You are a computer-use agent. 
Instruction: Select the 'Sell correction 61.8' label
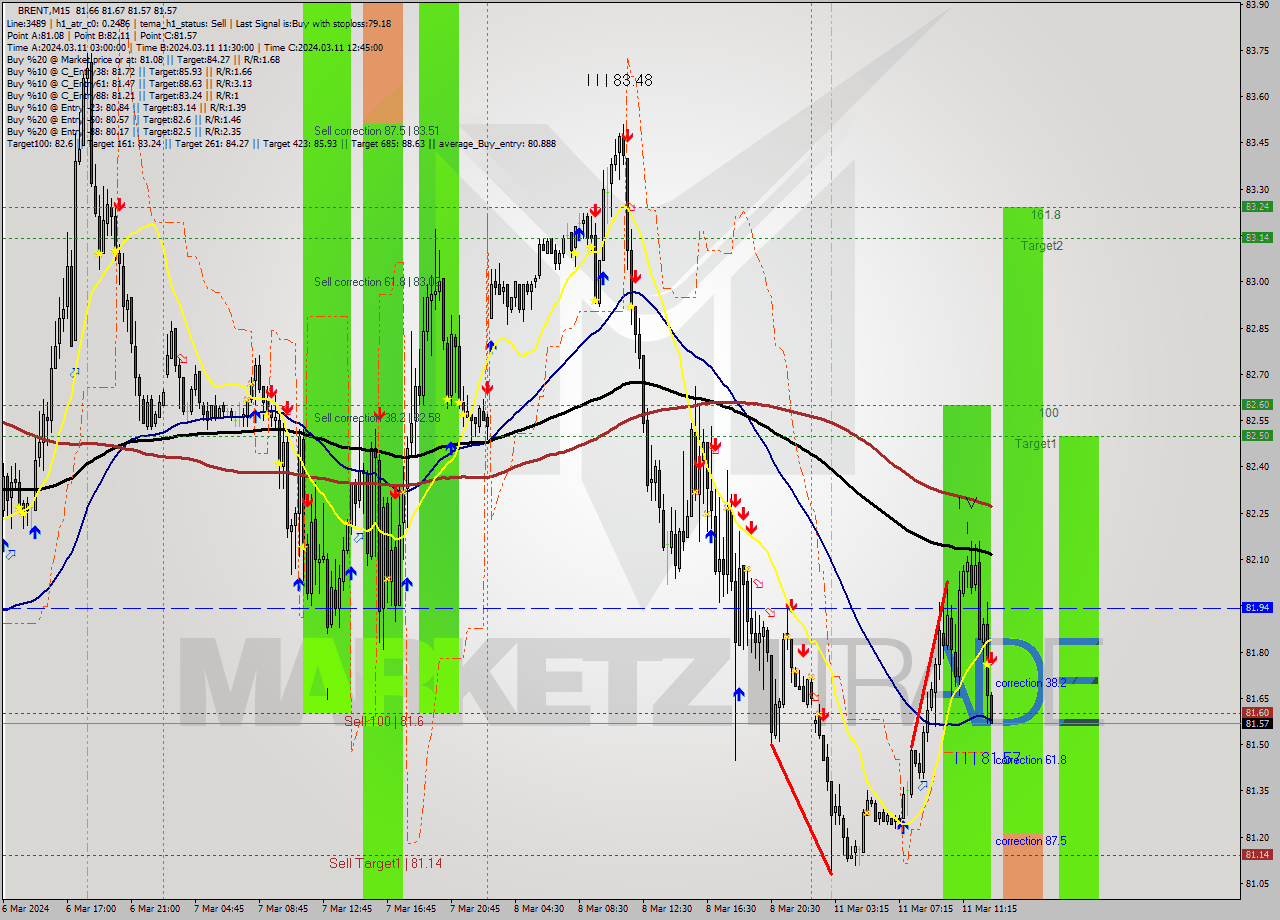tap(376, 282)
